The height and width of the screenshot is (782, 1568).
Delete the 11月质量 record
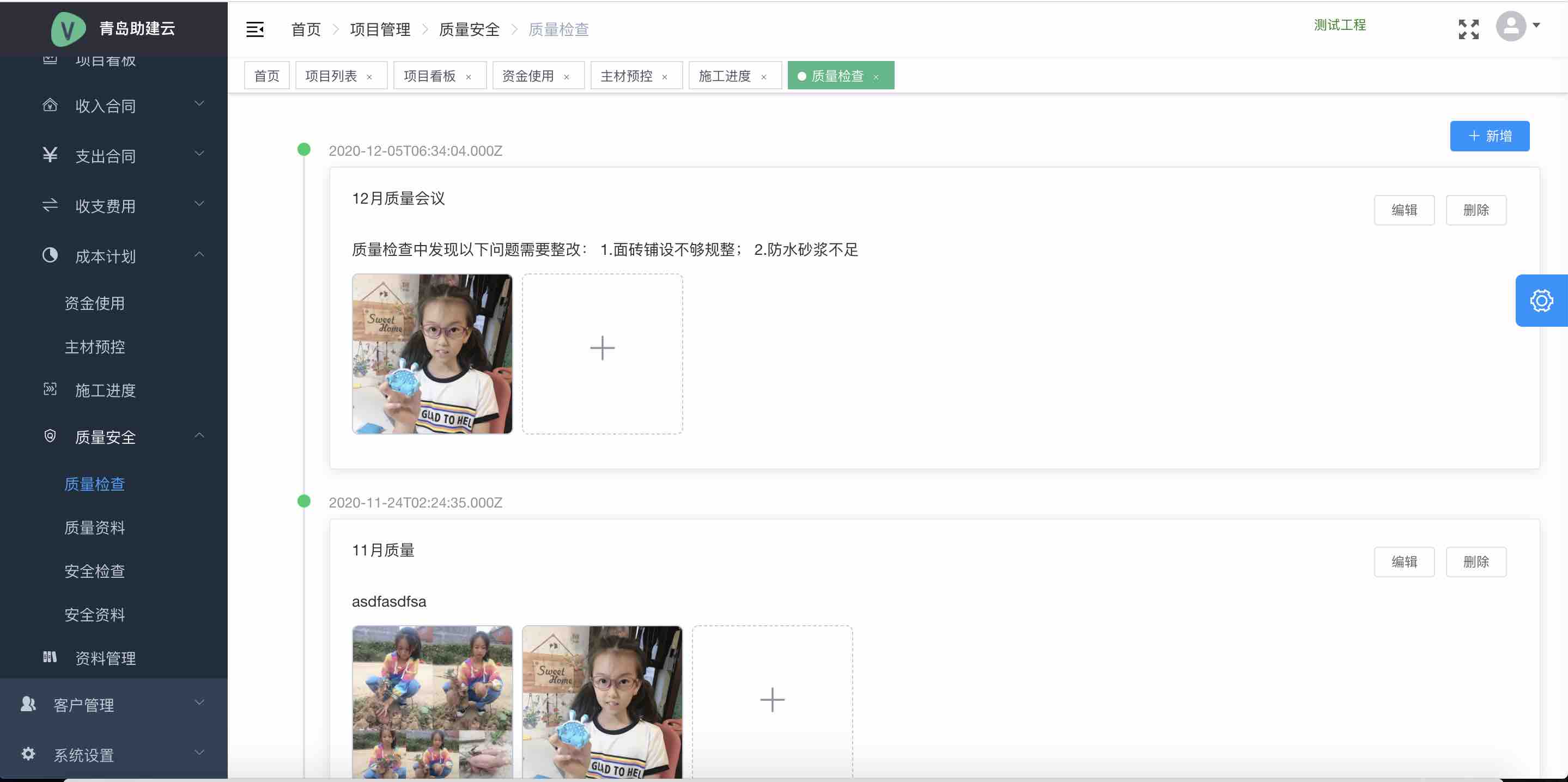click(x=1475, y=561)
